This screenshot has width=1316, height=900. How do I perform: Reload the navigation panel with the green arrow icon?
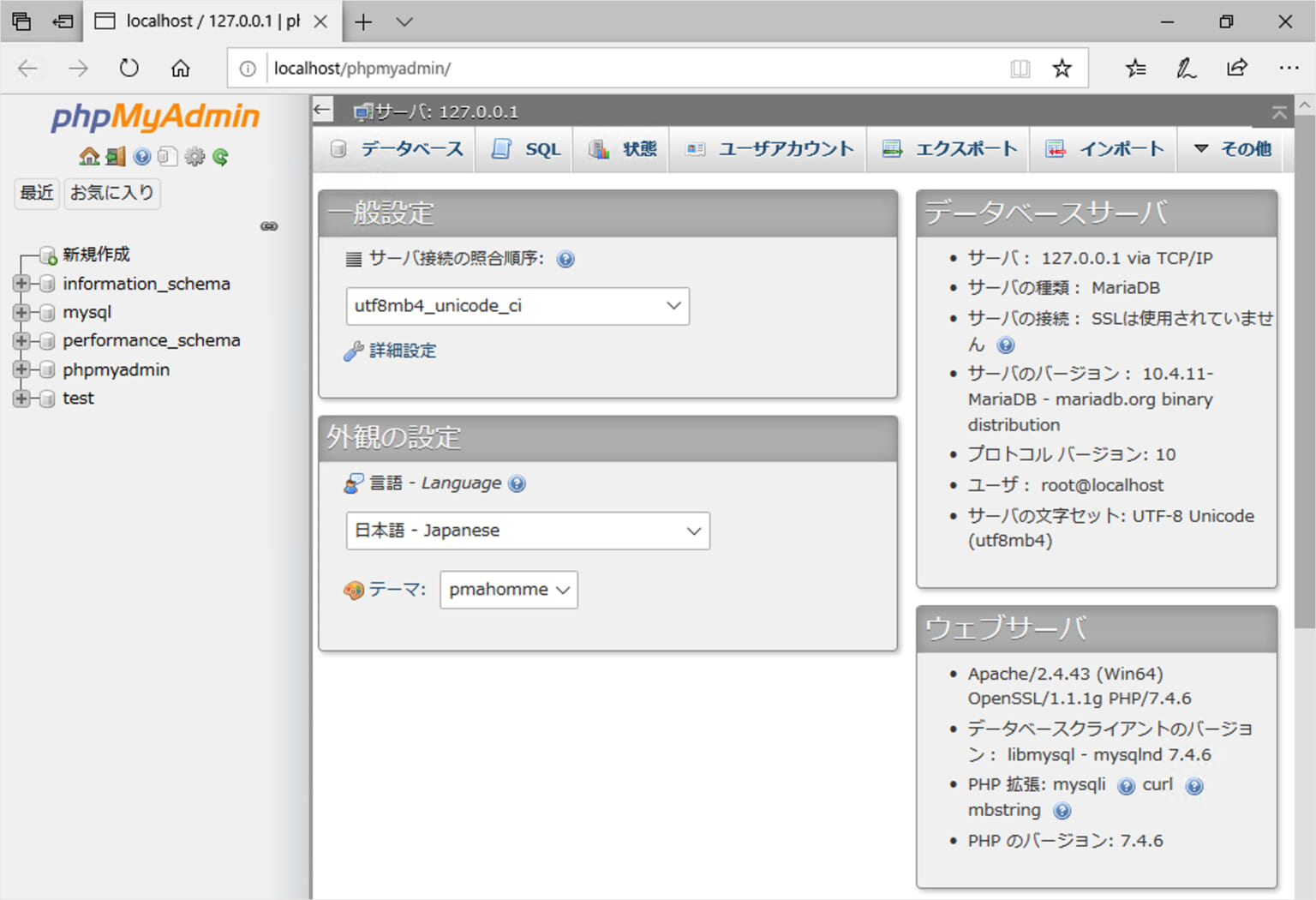pyautogui.click(x=221, y=156)
